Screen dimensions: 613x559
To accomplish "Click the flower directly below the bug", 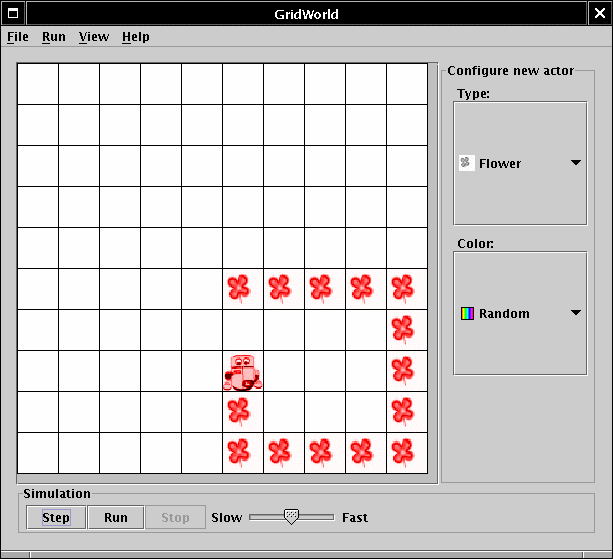I will tap(239, 412).
